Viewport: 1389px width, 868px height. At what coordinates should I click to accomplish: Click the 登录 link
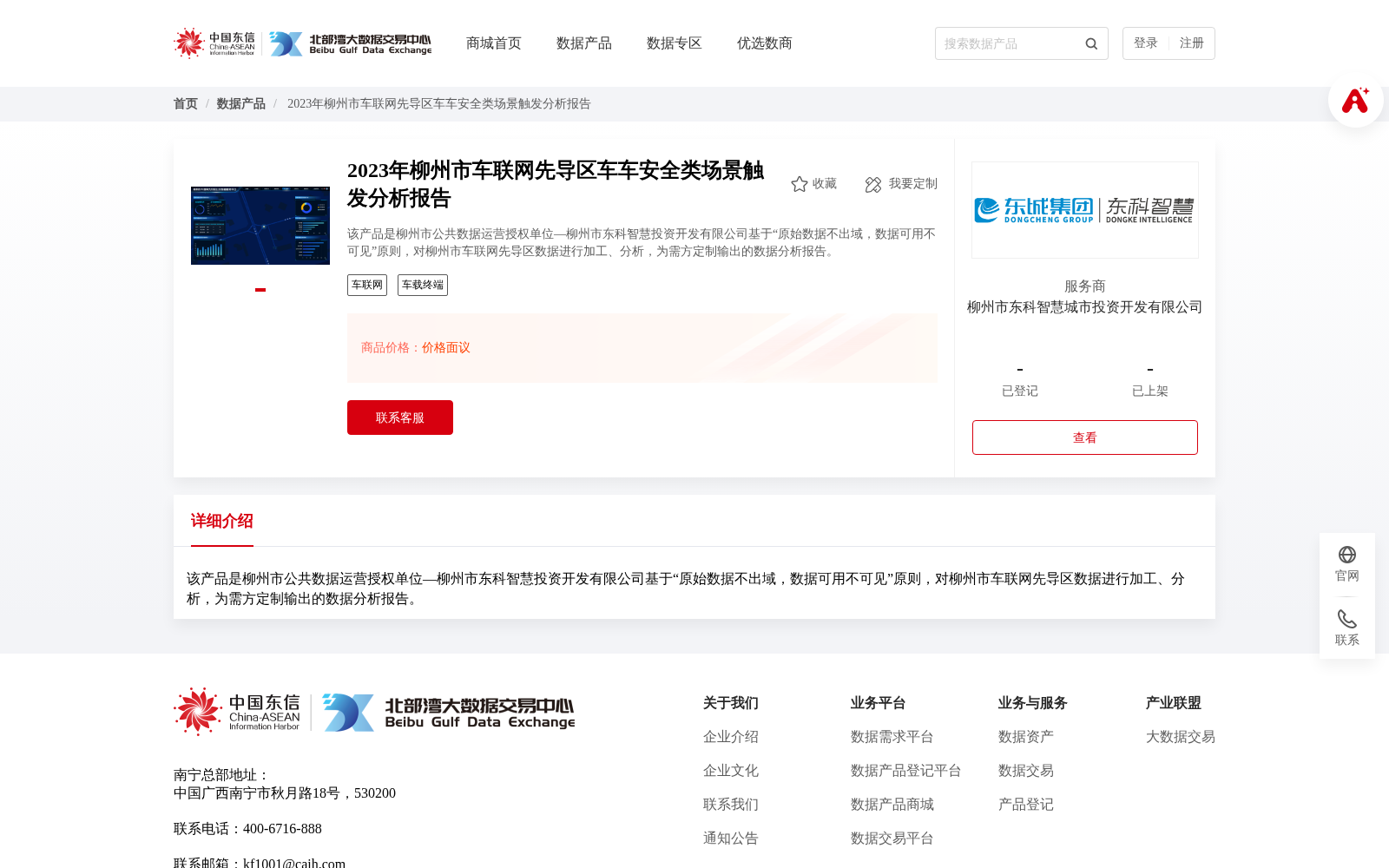(x=1146, y=43)
